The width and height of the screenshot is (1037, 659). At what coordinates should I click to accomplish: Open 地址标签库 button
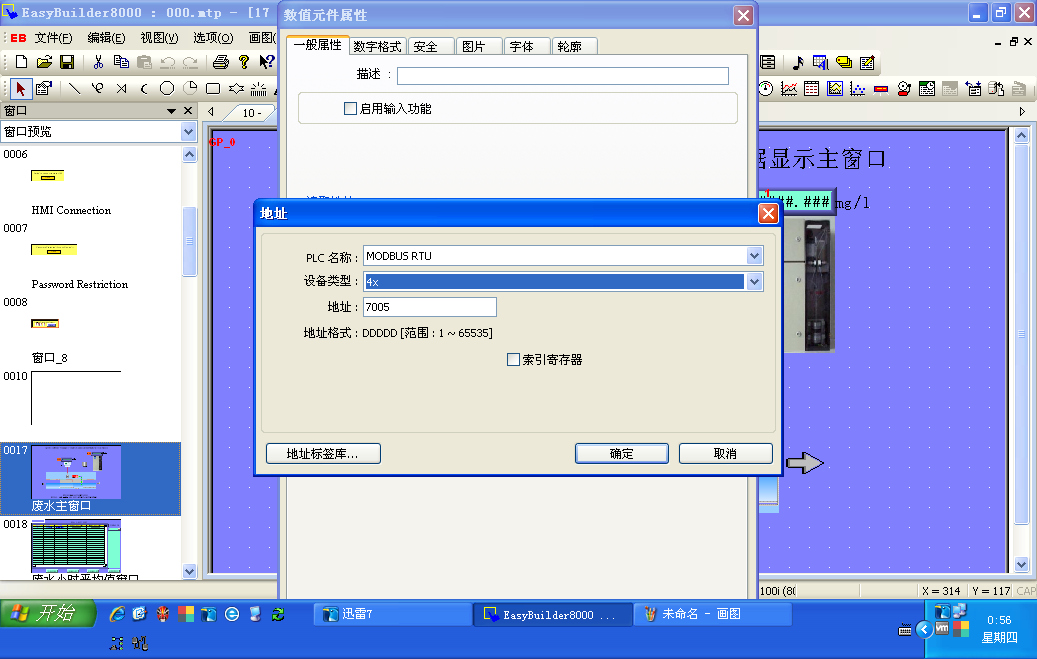click(x=322, y=453)
